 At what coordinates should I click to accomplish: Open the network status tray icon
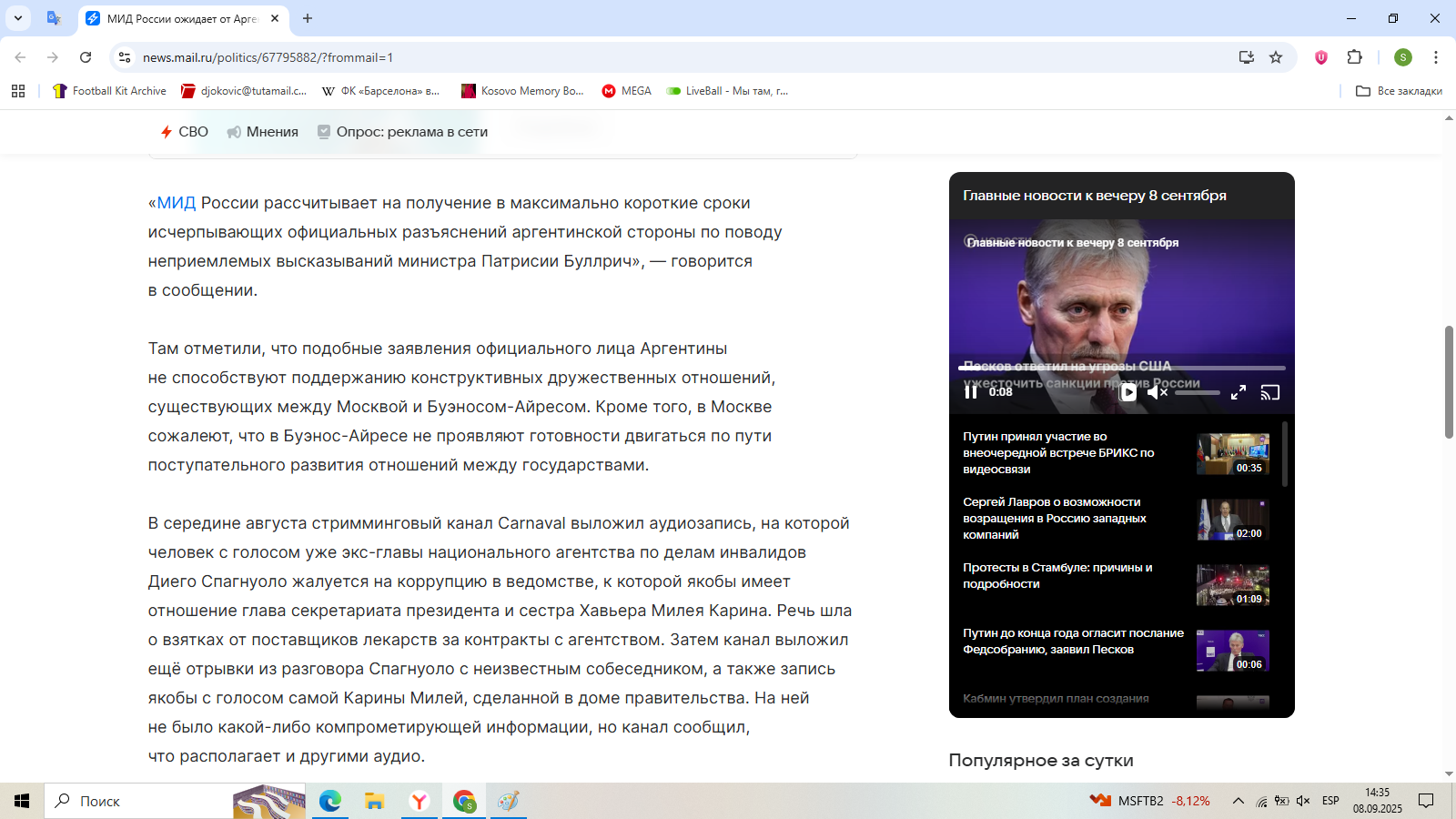point(1261,801)
